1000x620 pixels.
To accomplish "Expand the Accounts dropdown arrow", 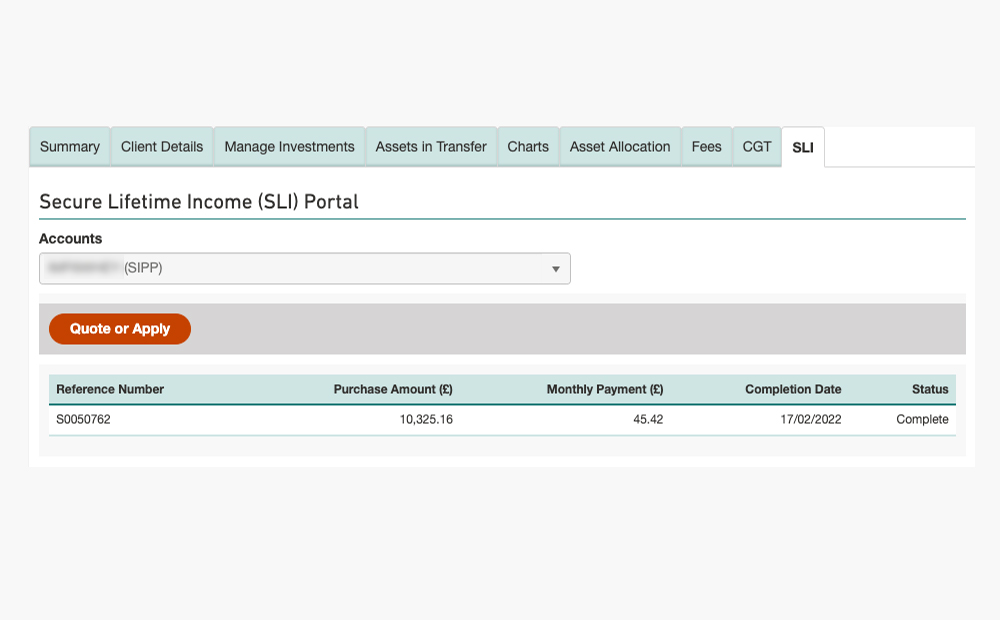I will (x=555, y=269).
